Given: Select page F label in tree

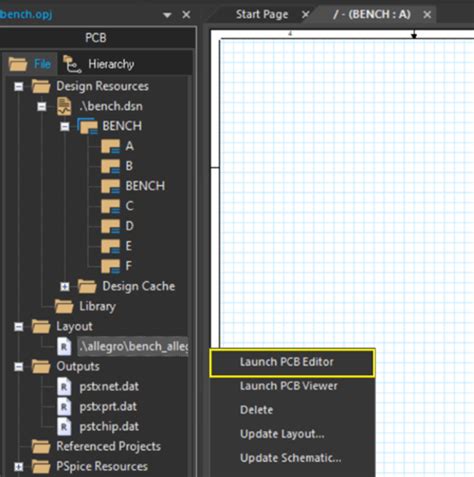Looking at the screenshot, I should (129, 266).
